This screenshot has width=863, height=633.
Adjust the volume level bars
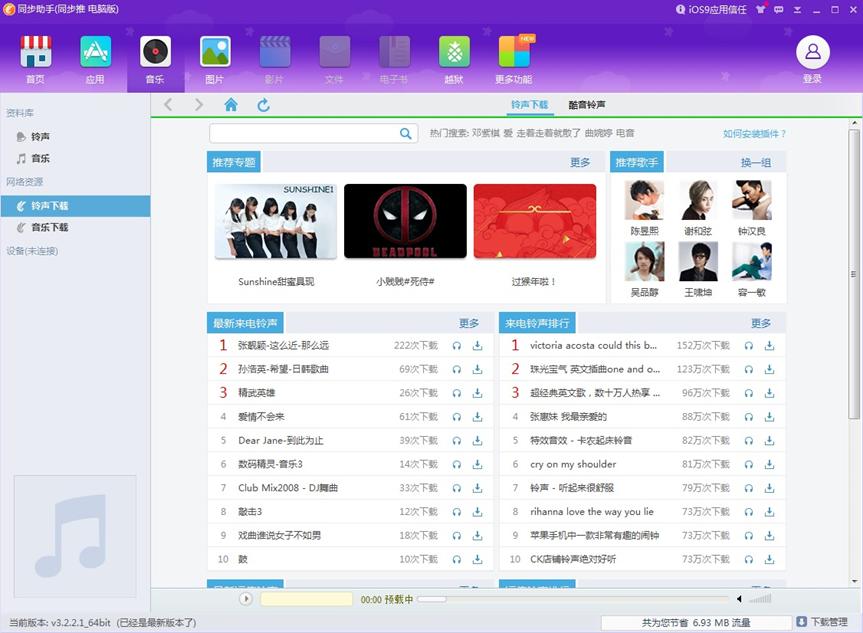[x=760, y=599]
